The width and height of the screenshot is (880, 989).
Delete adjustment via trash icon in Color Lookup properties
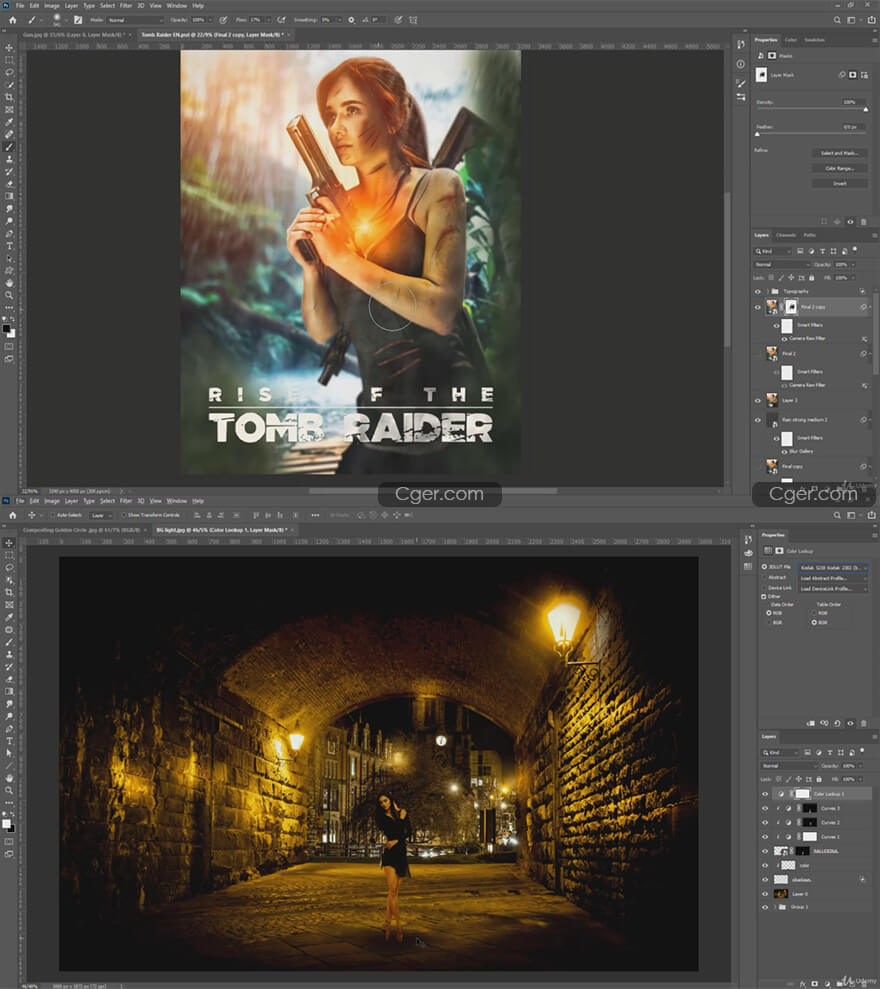(x=864, y=723)
